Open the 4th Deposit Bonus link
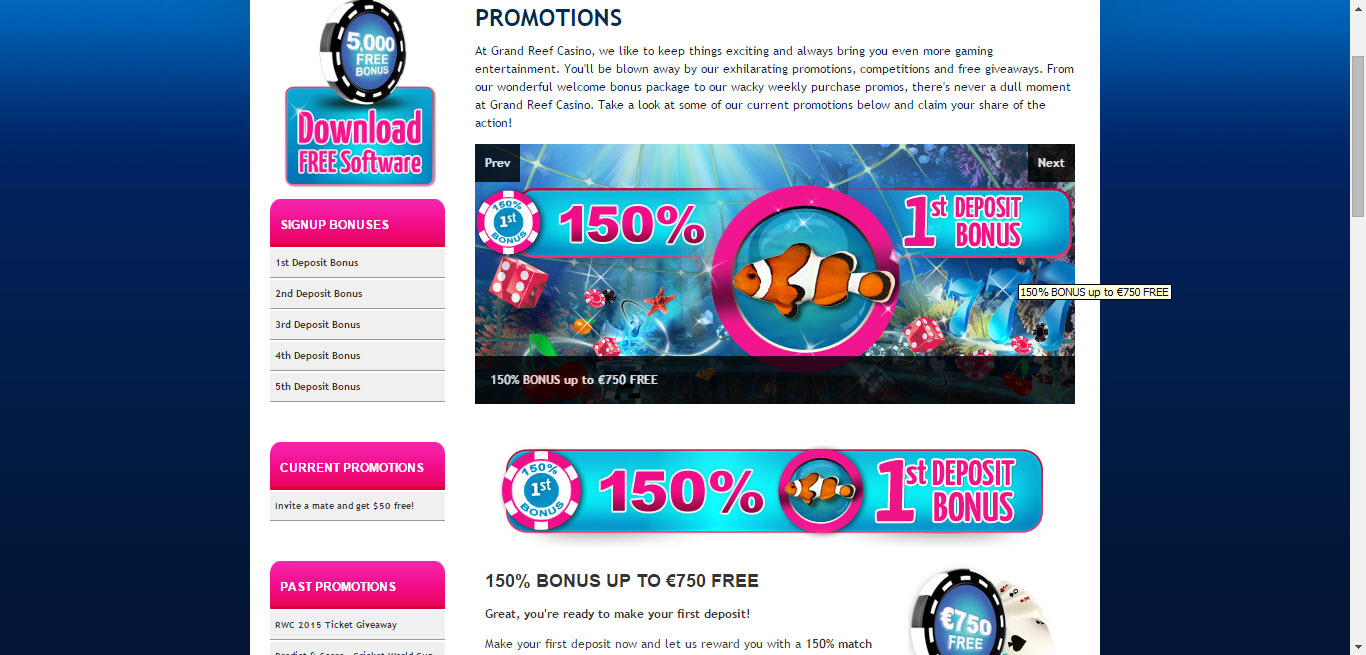1366x655 pixels. click(x=357, y=355)
